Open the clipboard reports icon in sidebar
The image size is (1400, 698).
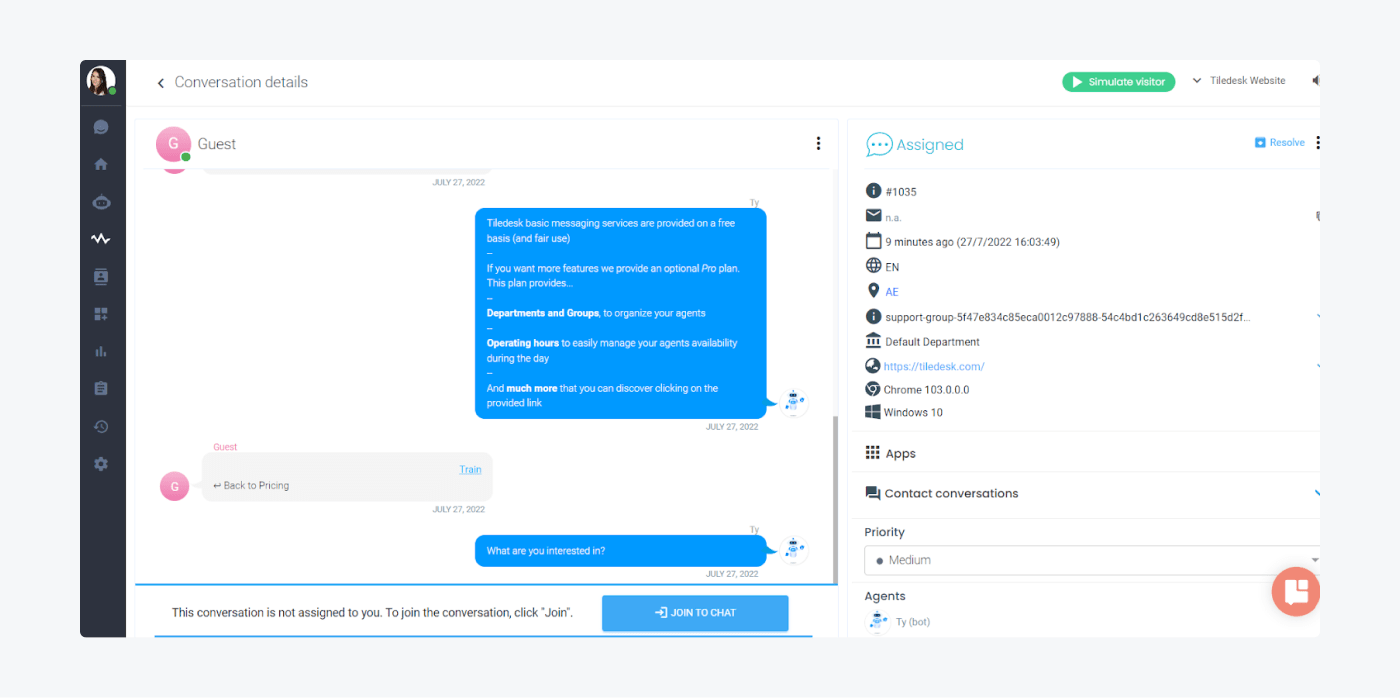[101, 388]
